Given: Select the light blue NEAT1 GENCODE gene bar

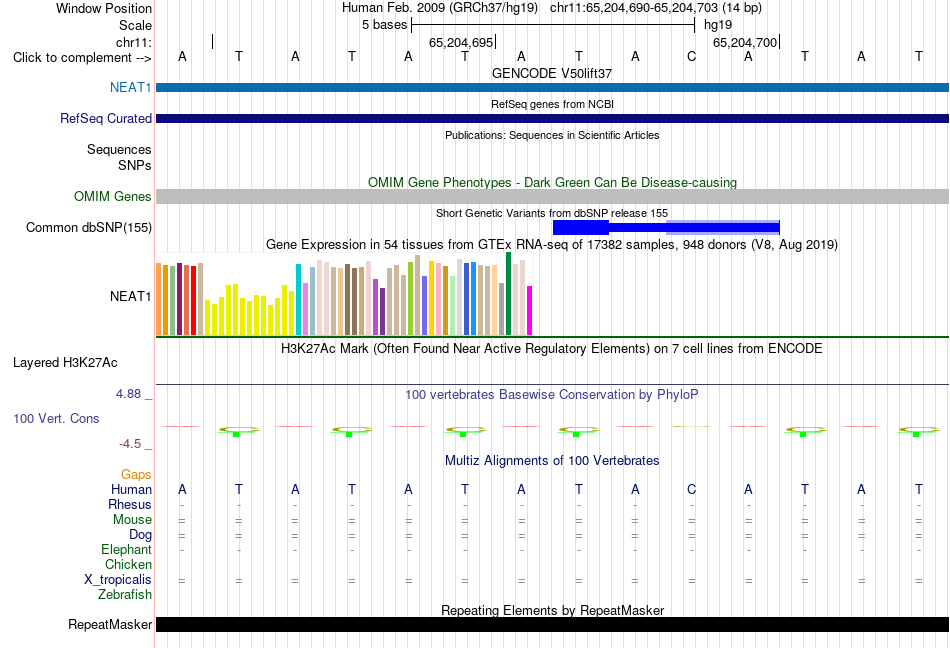Looking at the screenshot, I should click(x=552, y=87).
